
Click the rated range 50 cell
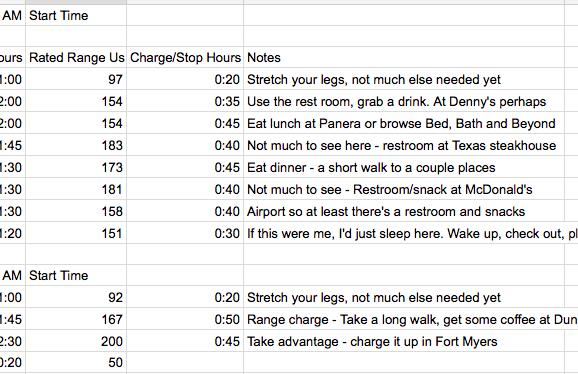[x=76, y=363]
